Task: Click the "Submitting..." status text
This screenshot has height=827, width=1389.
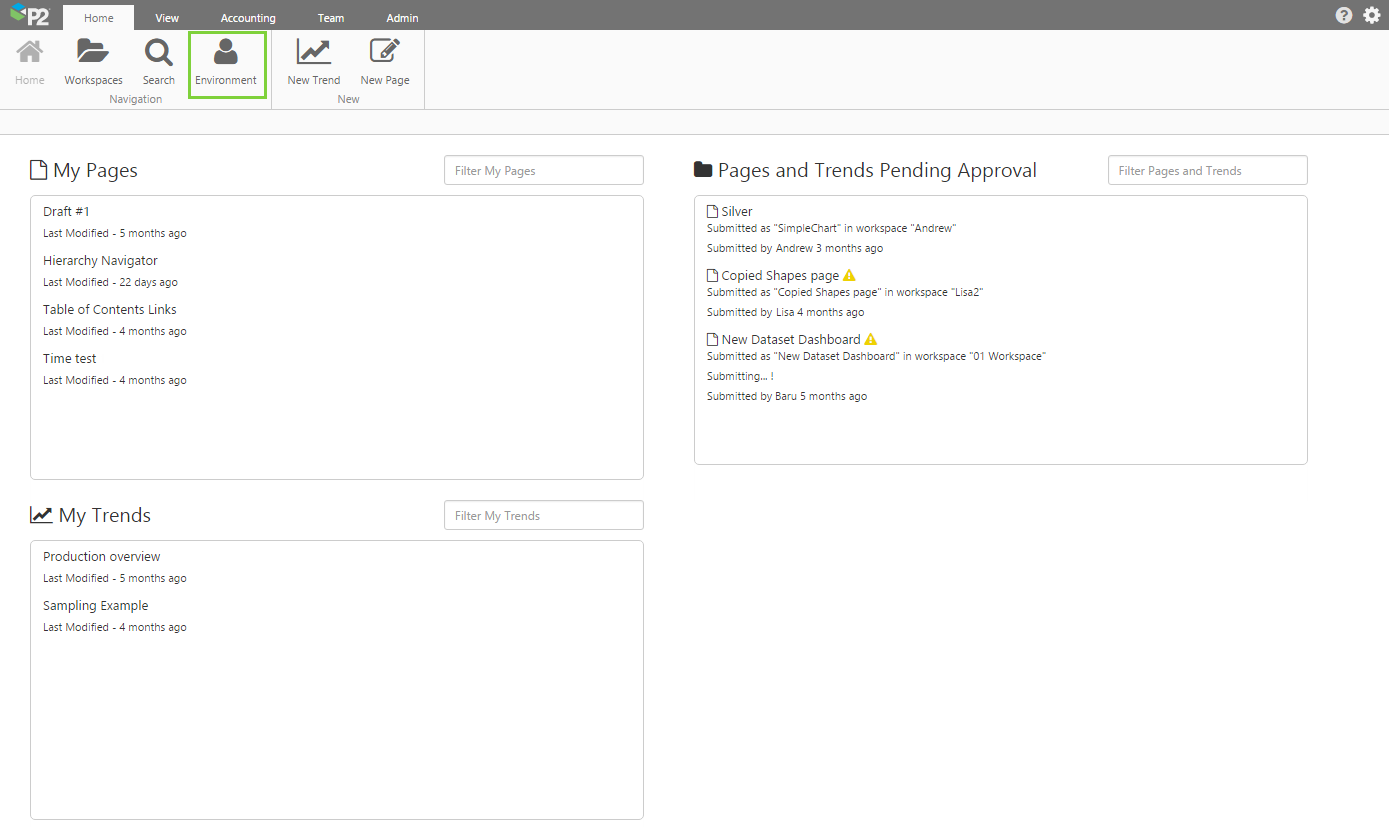Action: click(736, 377)
